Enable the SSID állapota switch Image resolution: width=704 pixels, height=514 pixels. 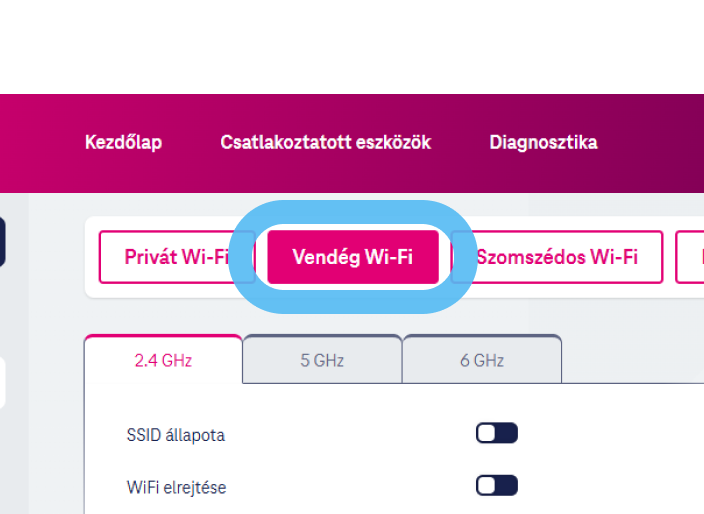click(496, 434)
